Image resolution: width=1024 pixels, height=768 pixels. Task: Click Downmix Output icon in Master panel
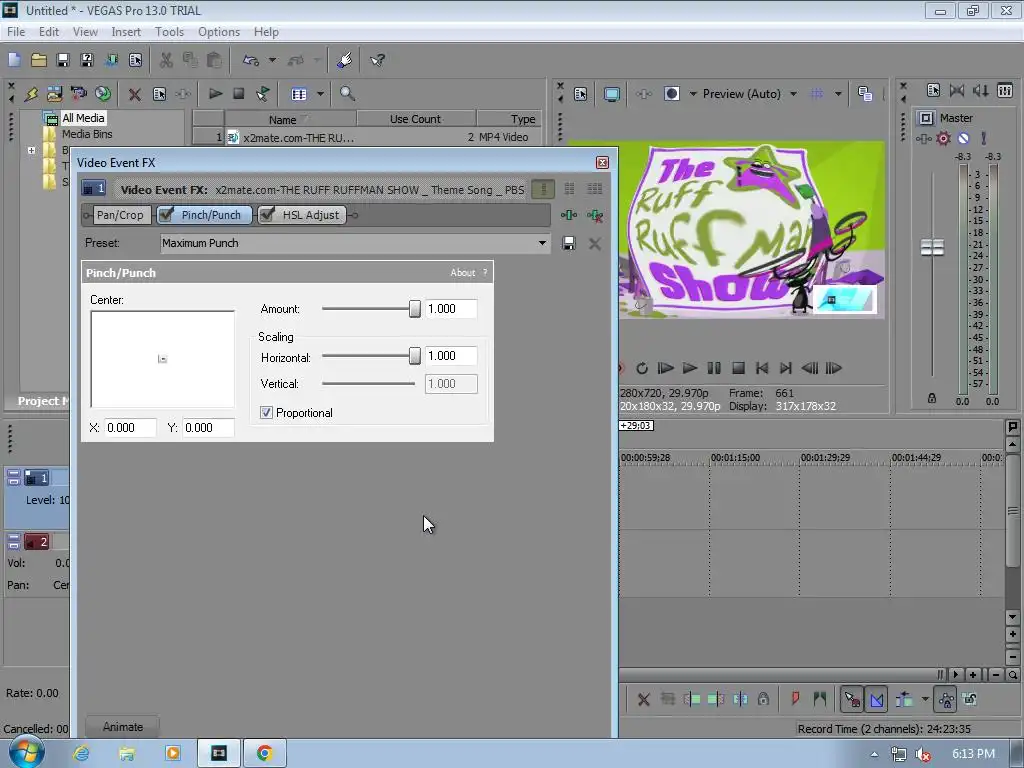pos(957,90)
